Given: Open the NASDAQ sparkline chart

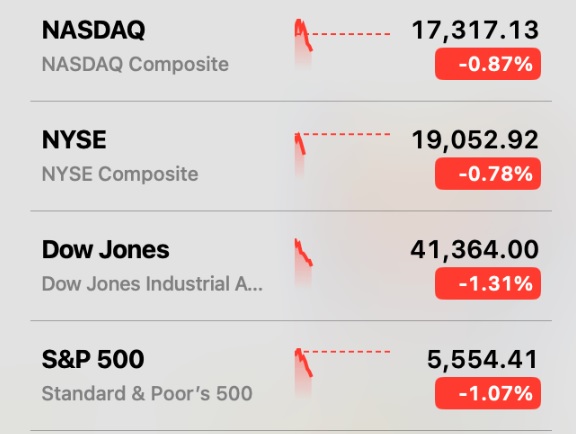Looking at the screenshot, I should [342, 44].
